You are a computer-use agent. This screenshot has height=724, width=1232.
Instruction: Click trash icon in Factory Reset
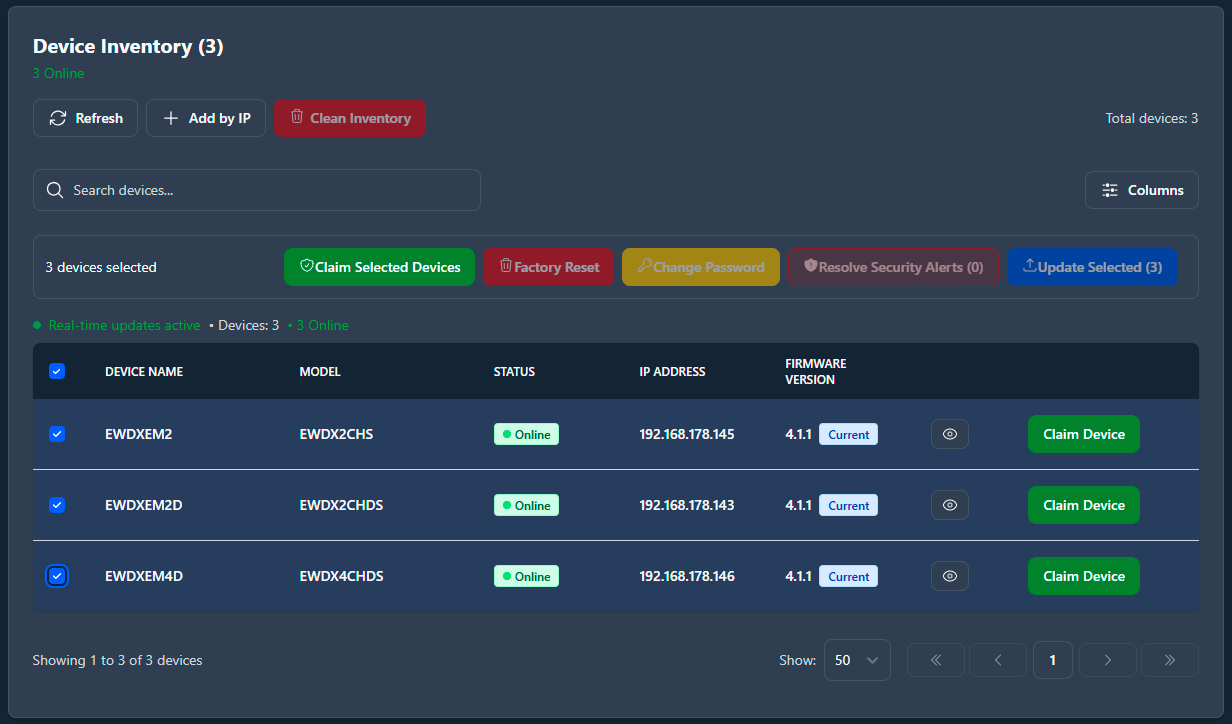506,266
